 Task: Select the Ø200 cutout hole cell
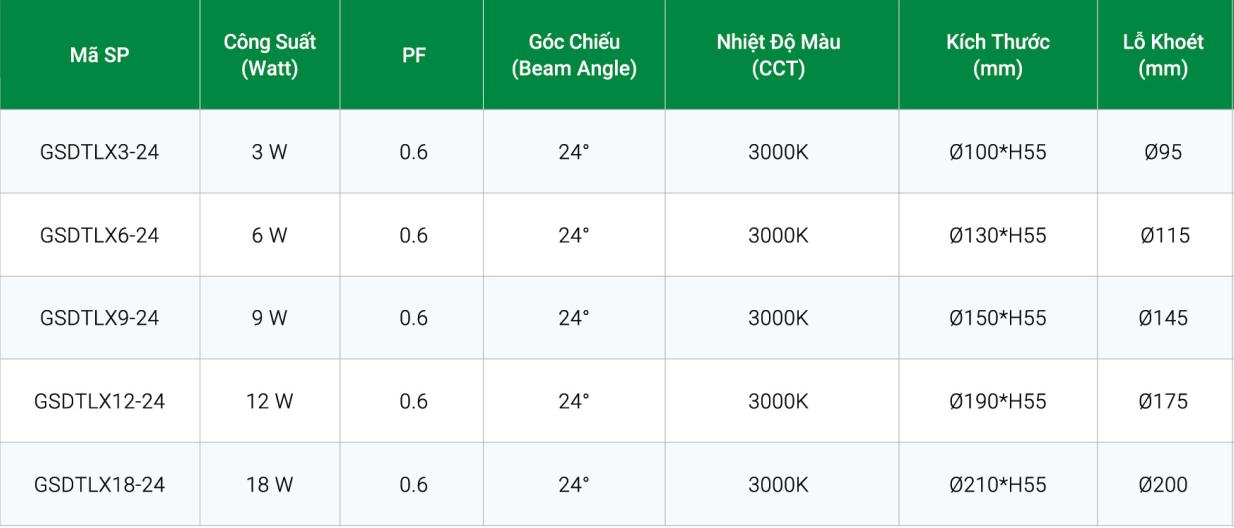point(1163,485)
